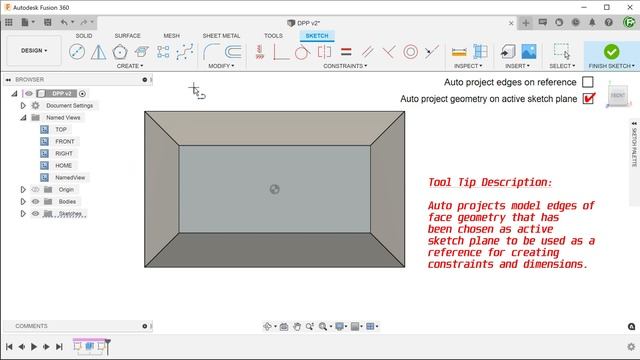Open the DESIGN workspace dropdown
Image resolution: width=640 pixels, height=360 pixels.
pos(34,51)
